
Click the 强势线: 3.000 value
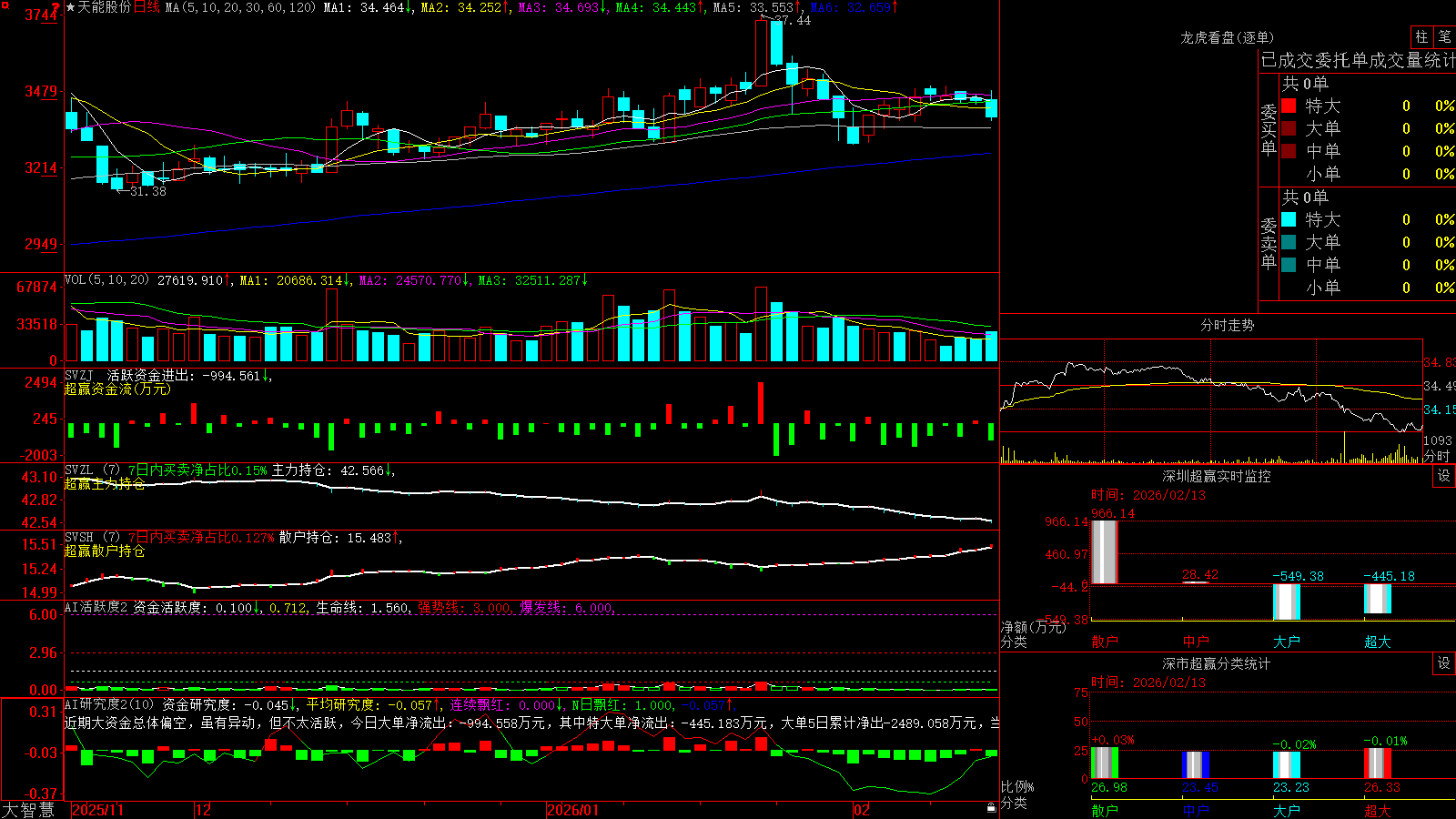point(464,608)
